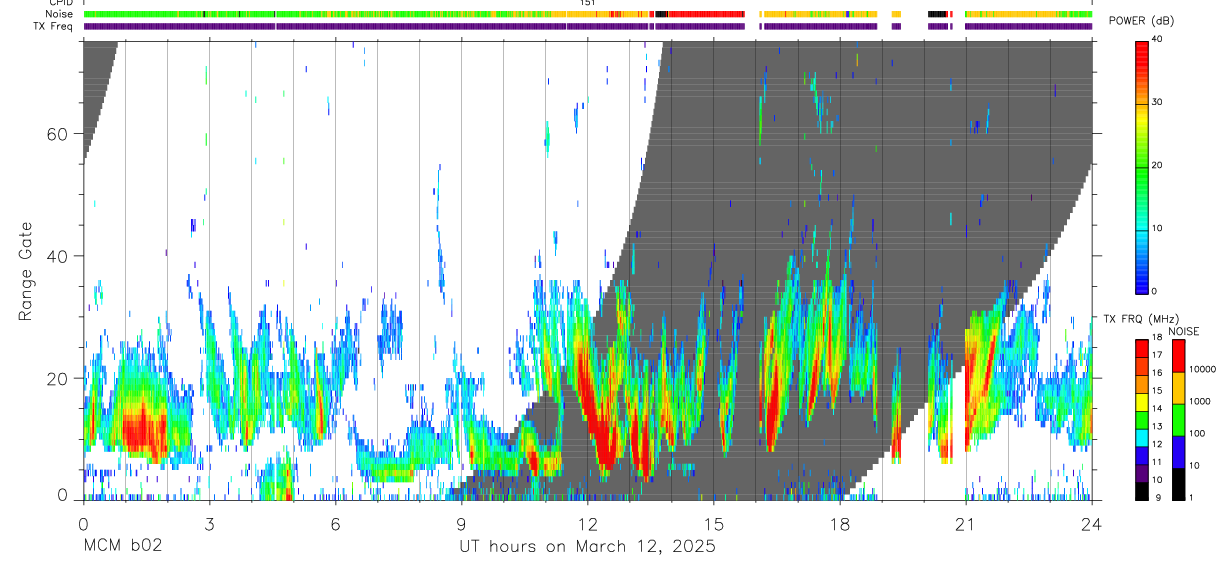Click the '40' power scale label
The width and height of the screenshot is (1228, 567).
[x=1158, y=39]
